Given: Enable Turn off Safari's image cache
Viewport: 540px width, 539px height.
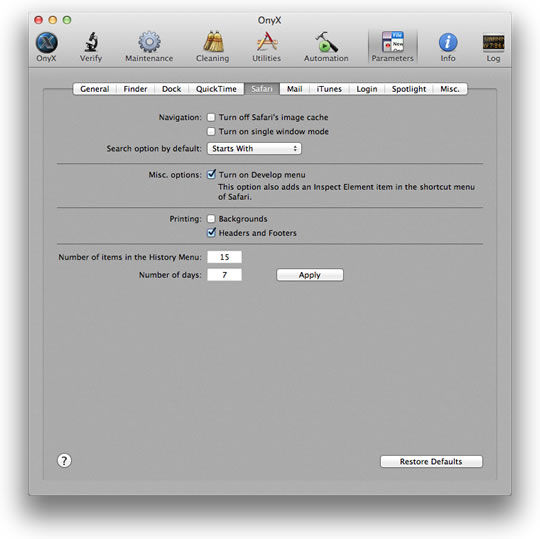Looking at the screenshot, I should coord(211,117).
